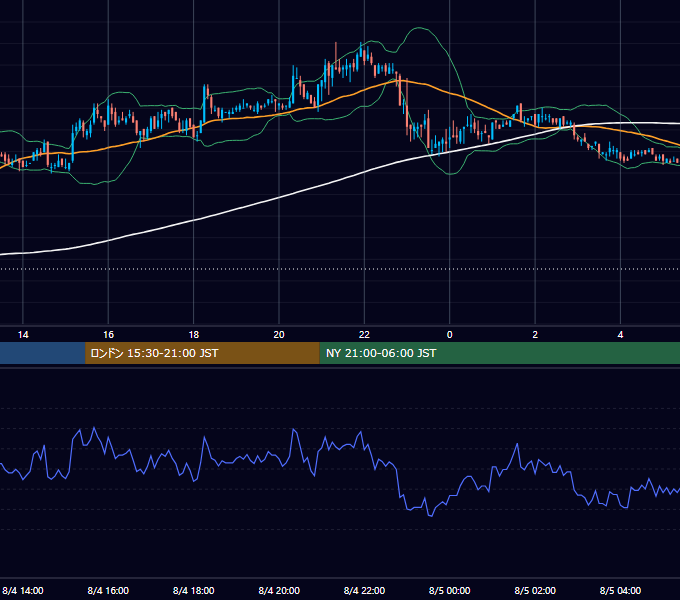Image resolution: width=680 pixels, height=600 pixels.
Task: Click the 8/5 00:00 time label
Action: click(x=450, y=591)
